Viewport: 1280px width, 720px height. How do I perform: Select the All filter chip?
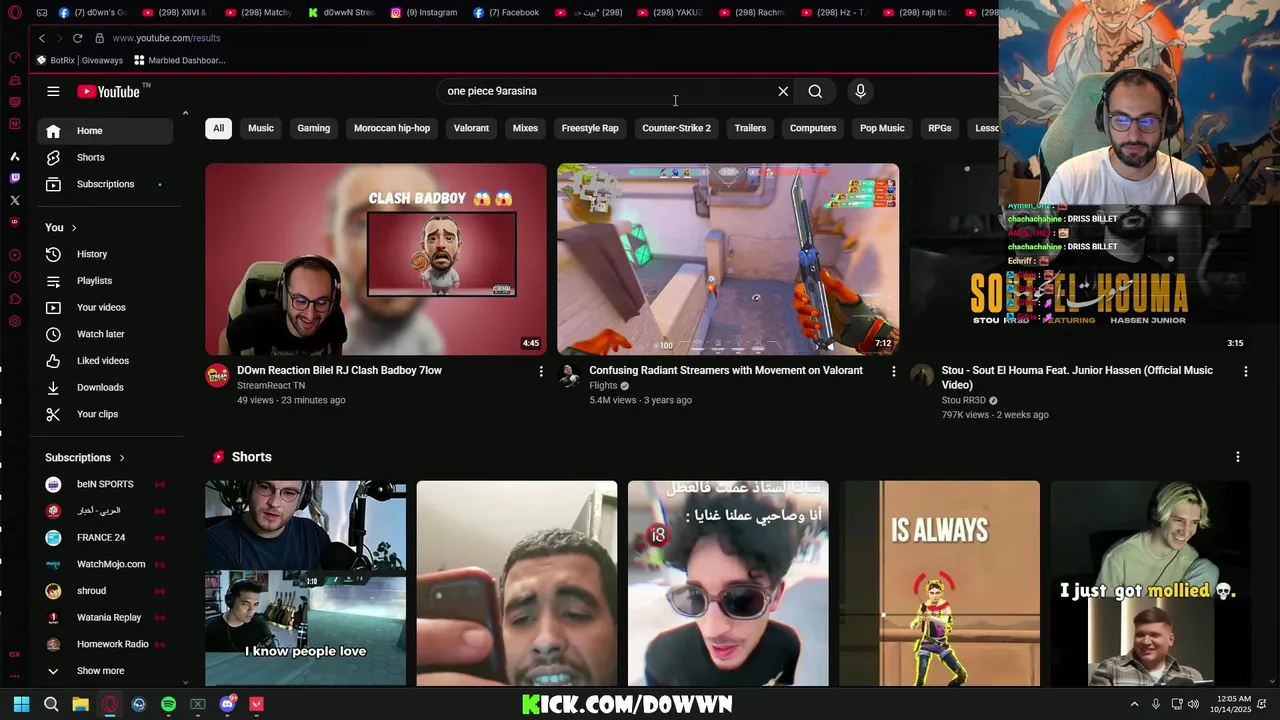218,128
